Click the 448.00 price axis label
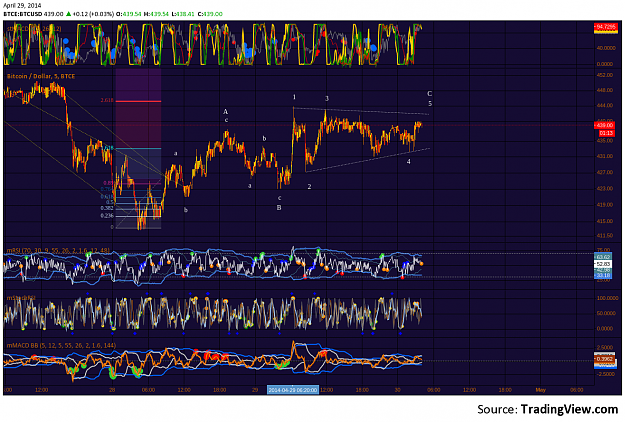The width and height of the screenshot is (625, 422). click(x=605, y=90)
